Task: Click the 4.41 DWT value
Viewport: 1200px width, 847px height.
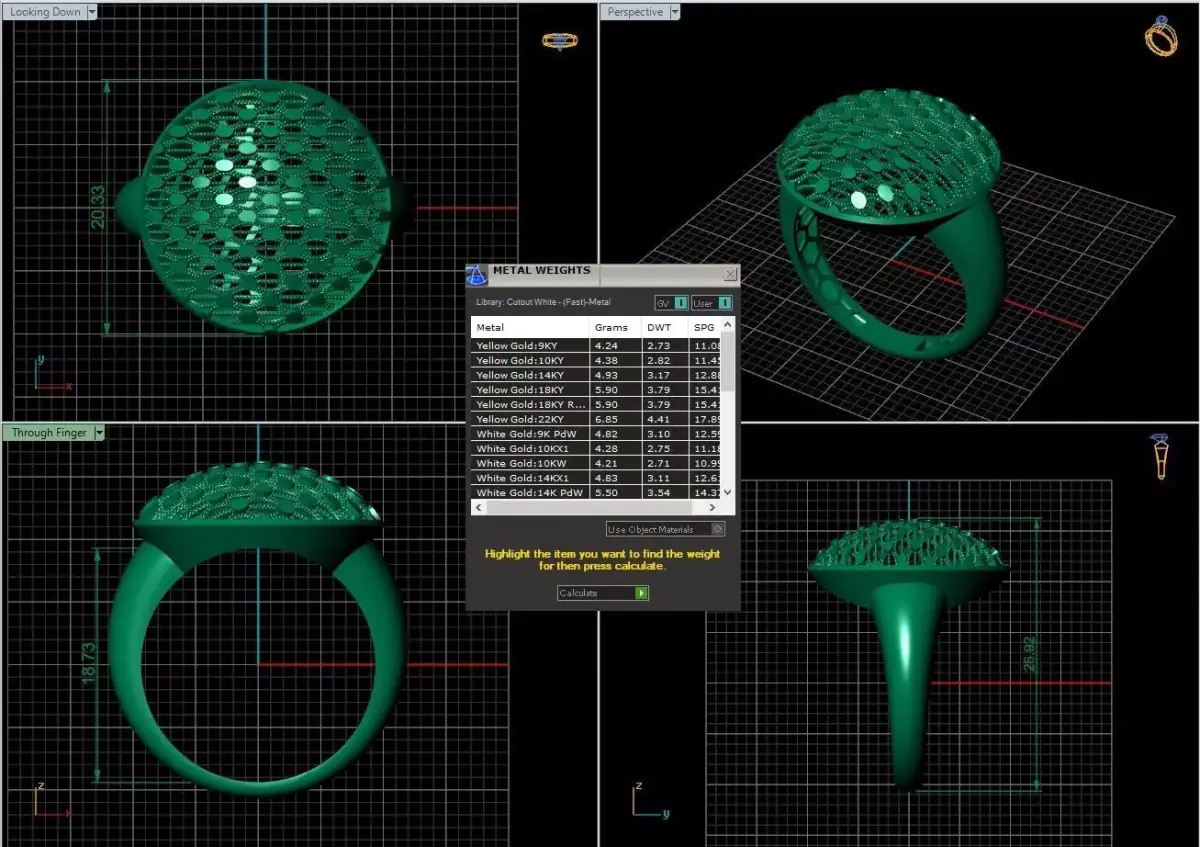Action: pos(657,419)
